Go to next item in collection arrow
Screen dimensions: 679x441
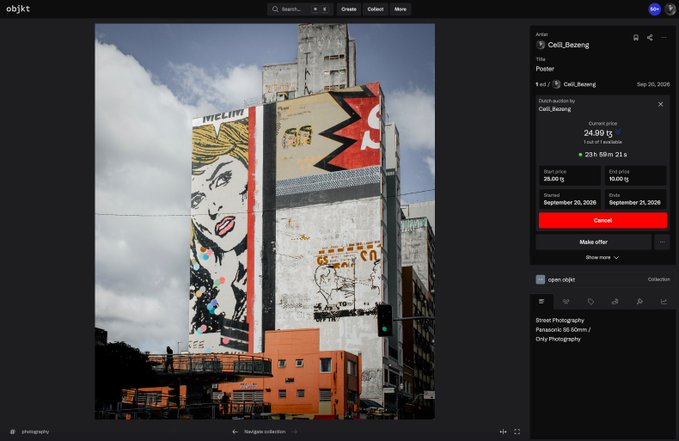tap(294, 431)
